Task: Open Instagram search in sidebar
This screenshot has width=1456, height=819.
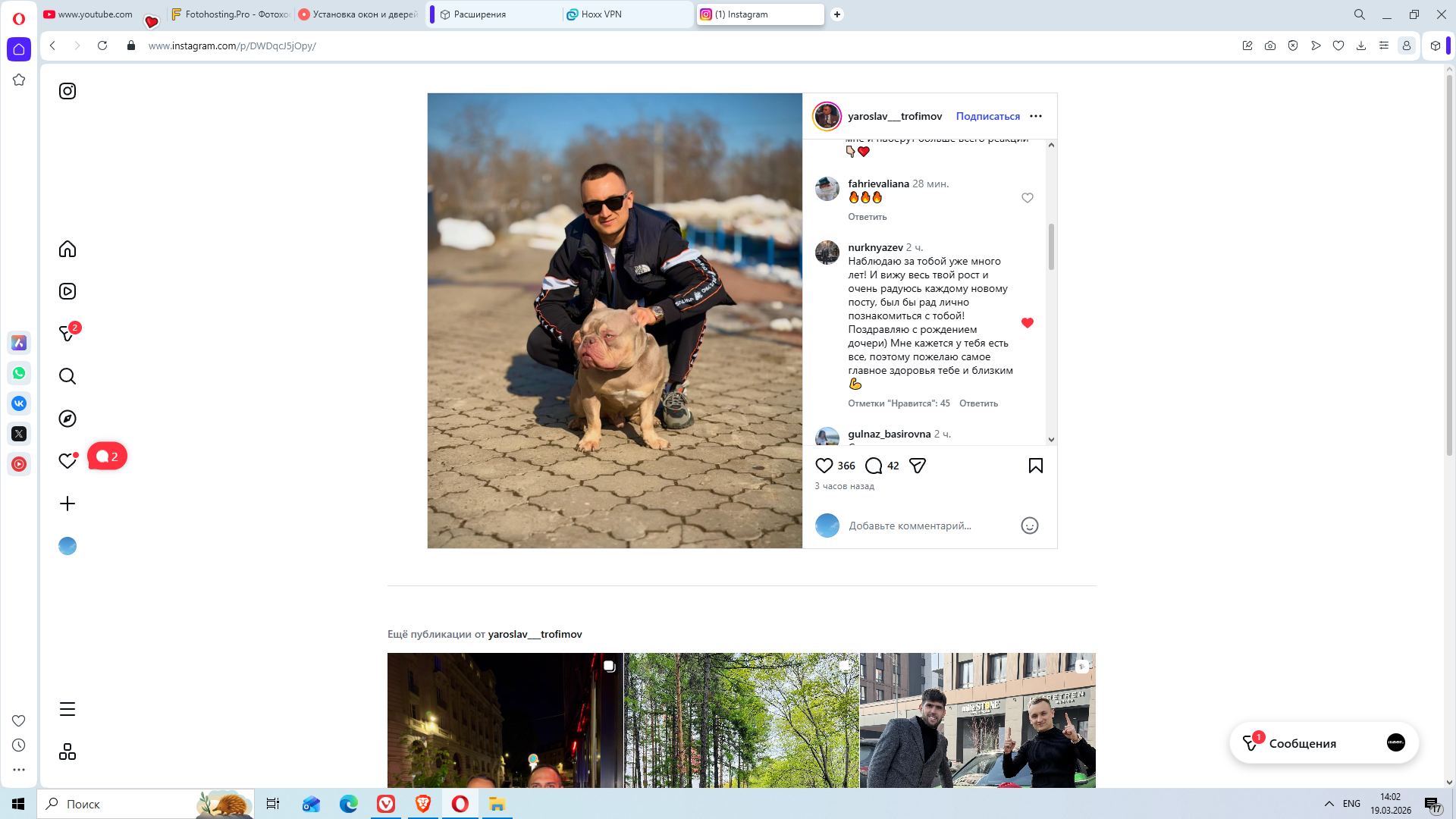Action: point(67,376)
